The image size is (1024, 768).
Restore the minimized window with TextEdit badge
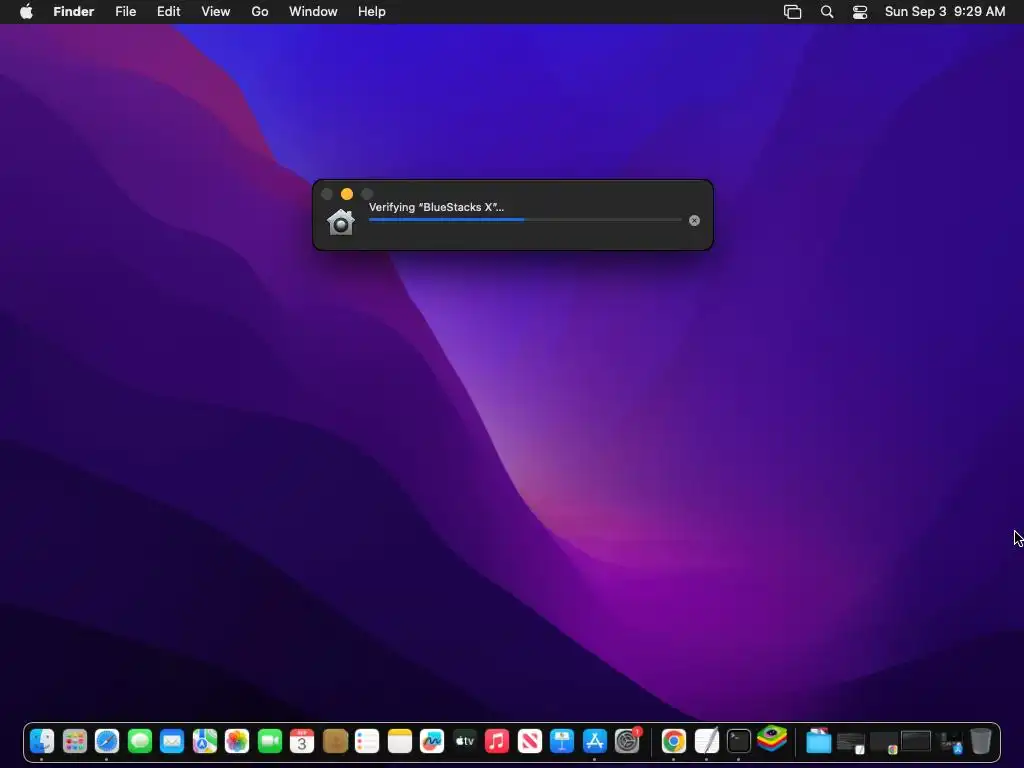[851, 743]
